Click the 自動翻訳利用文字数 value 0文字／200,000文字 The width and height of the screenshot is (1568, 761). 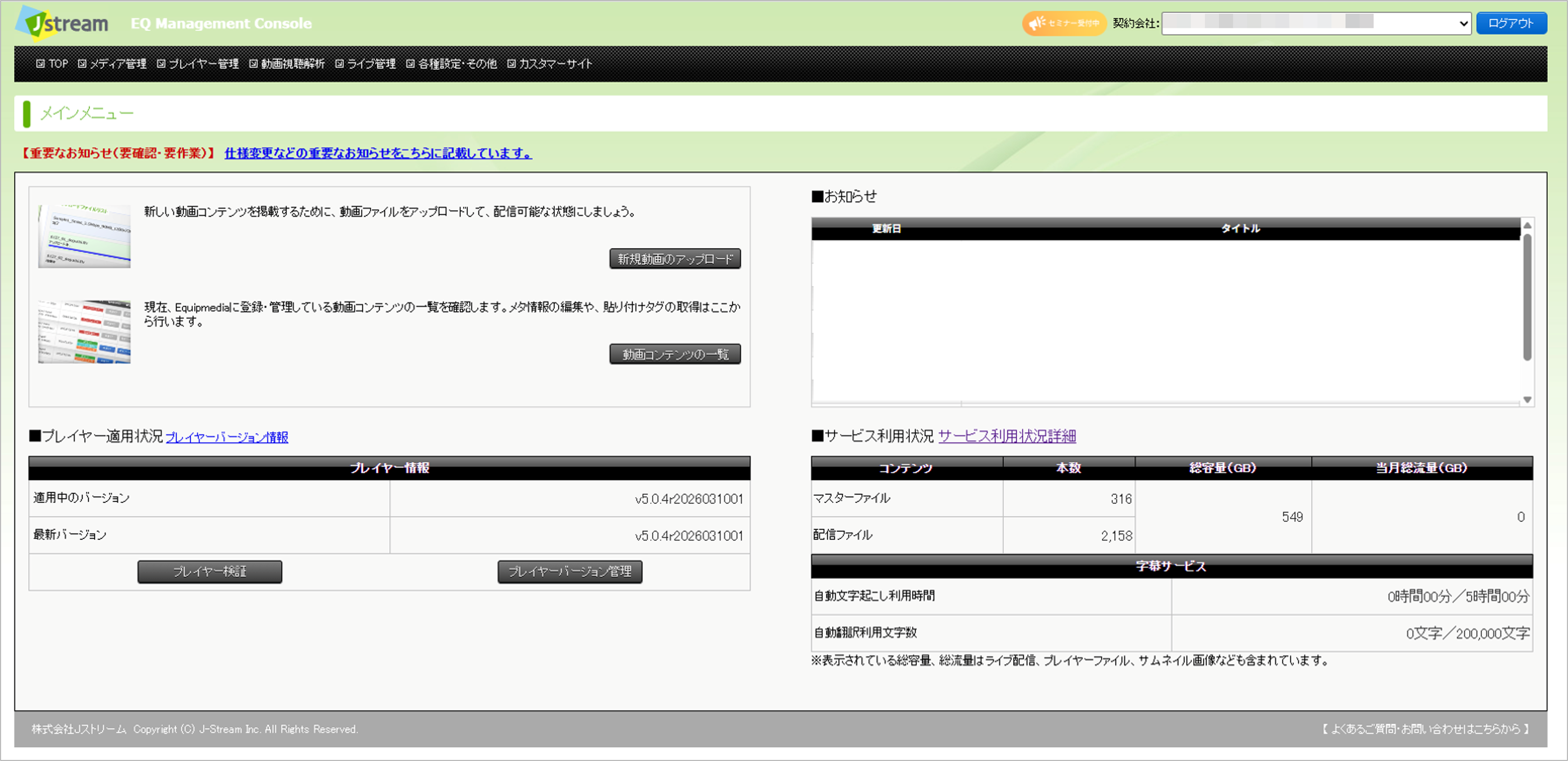tap(1468, 633)
